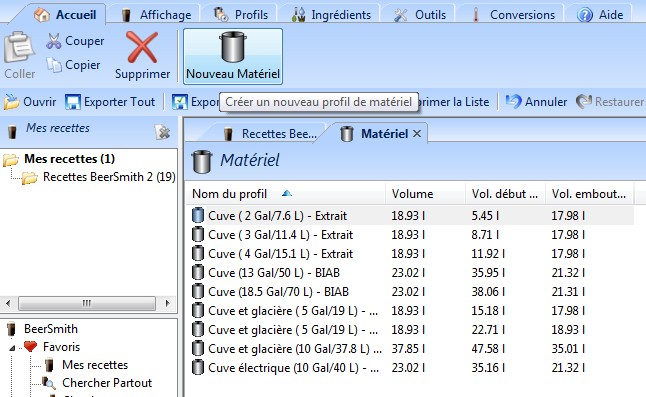Viewport: 646px width, 397px height.
Task: Select Cuve et glacière row with 15.18 l
Action: pyautogui.click(x=411, y=311)
